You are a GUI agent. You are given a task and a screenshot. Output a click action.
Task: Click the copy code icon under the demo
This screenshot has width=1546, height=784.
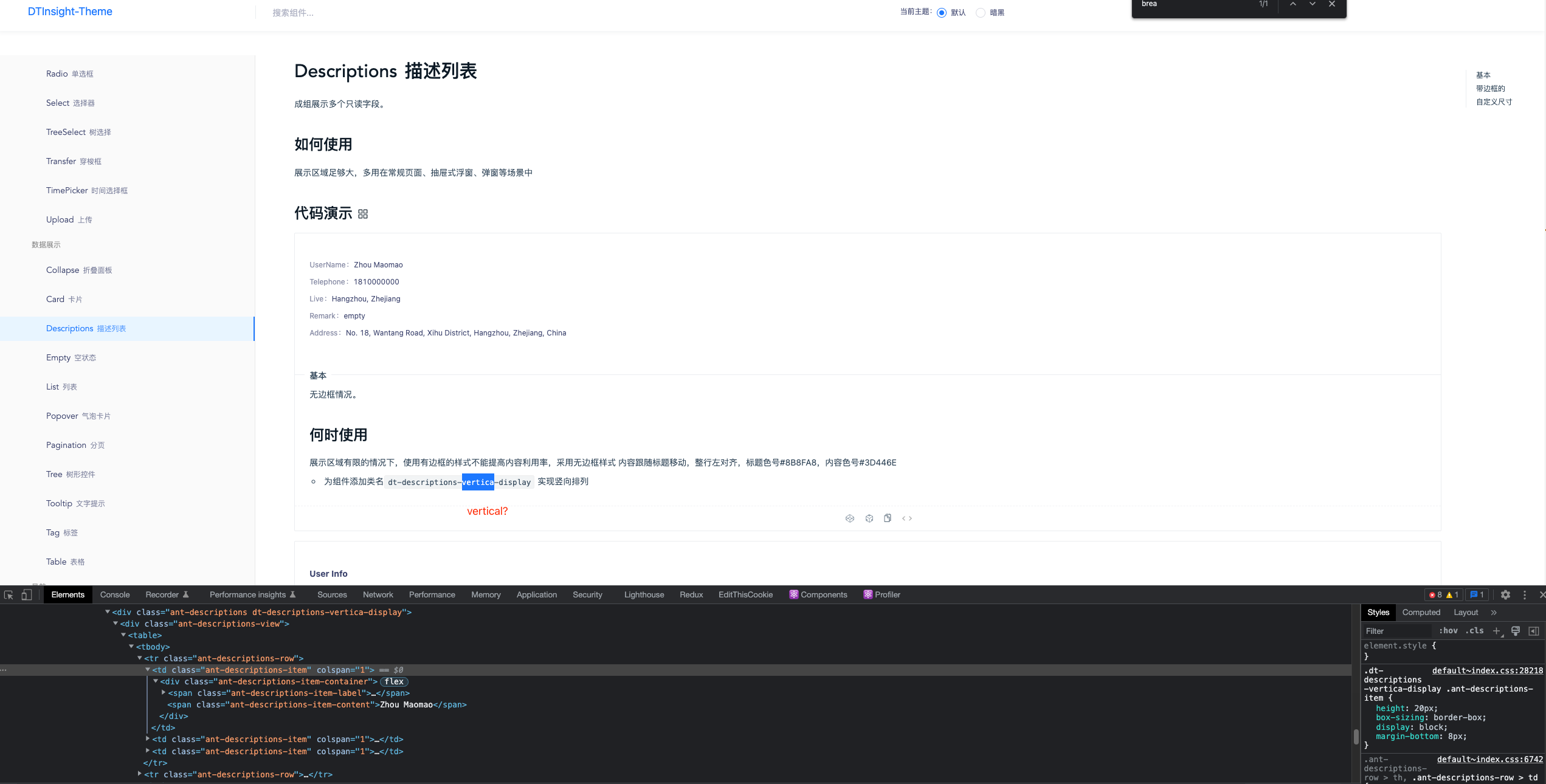888,518
